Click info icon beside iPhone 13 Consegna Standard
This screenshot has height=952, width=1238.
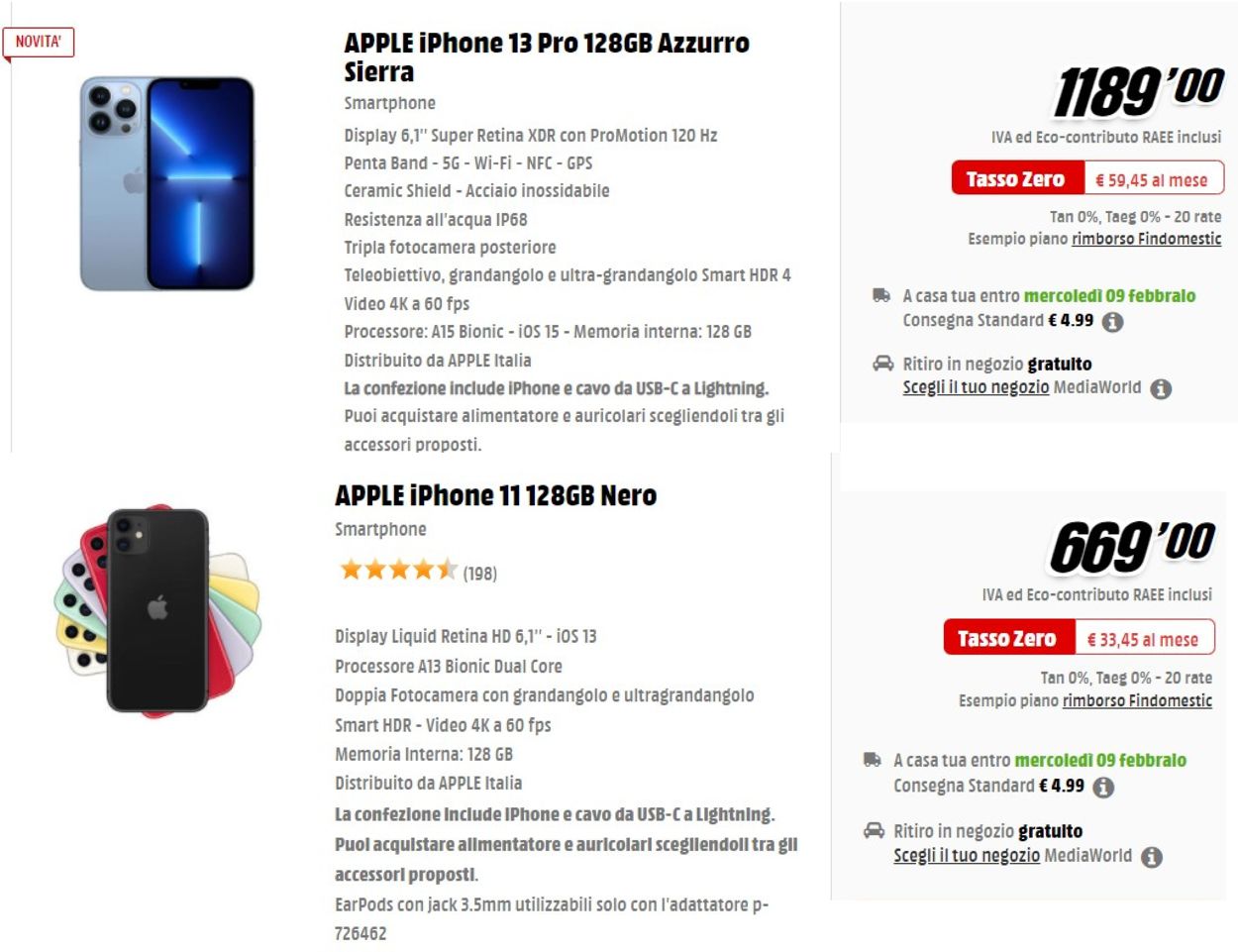pos(1112,322)
